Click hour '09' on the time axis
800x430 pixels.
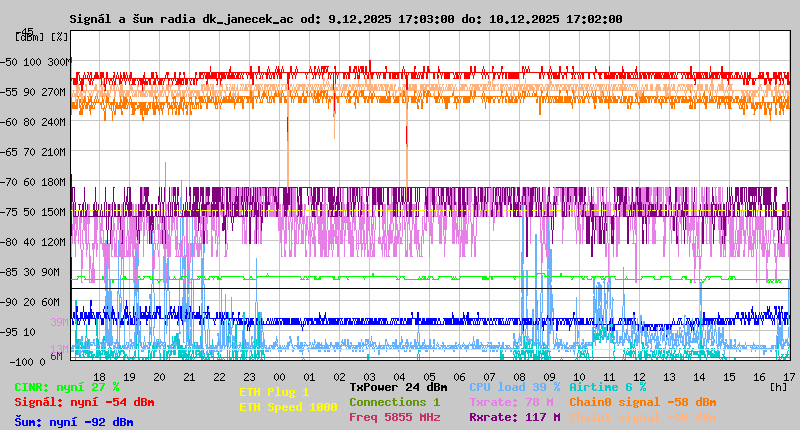pos(549,377)
